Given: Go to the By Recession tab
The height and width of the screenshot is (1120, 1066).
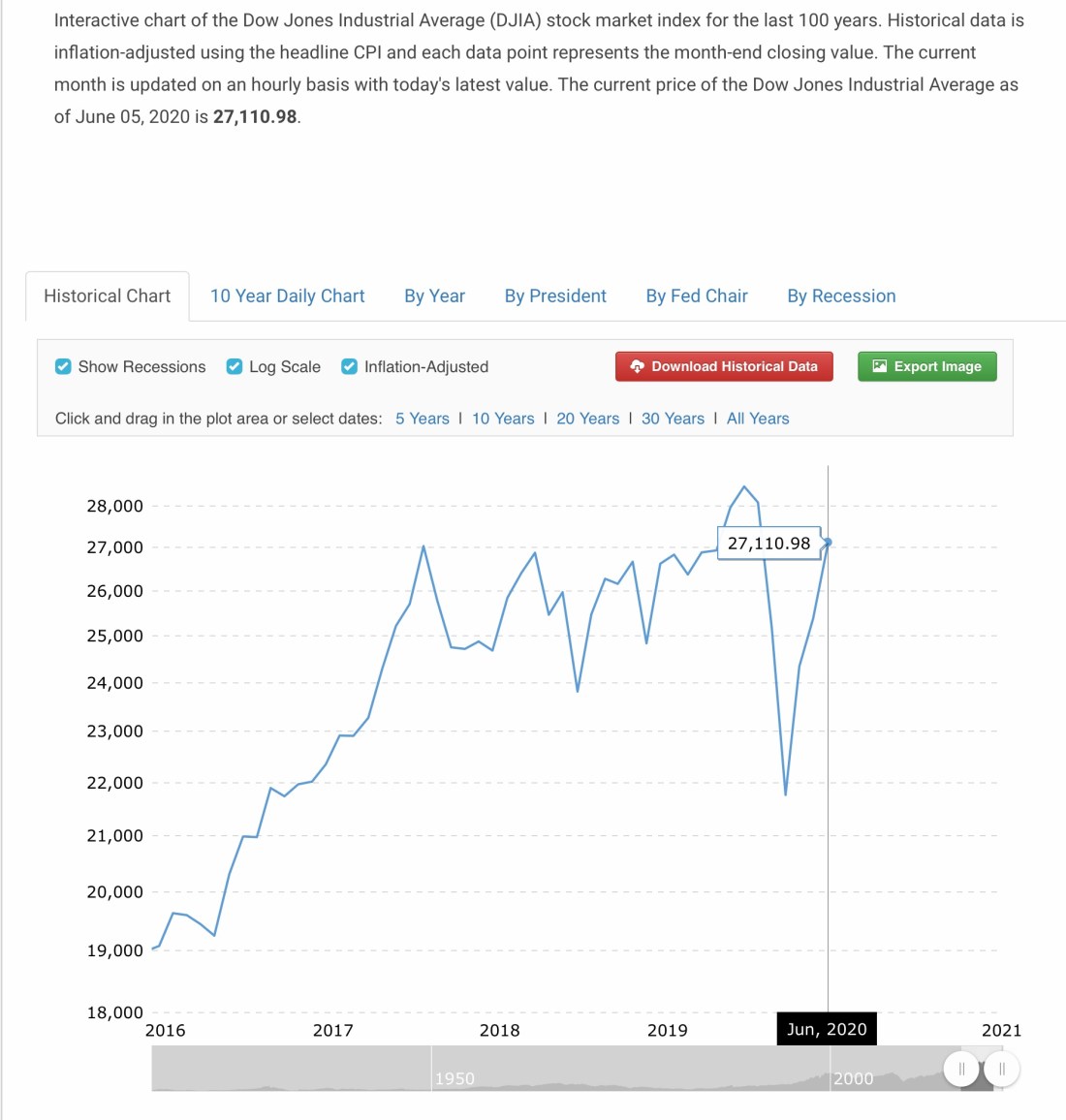Looking at the screenshot, I should [841, 296].
